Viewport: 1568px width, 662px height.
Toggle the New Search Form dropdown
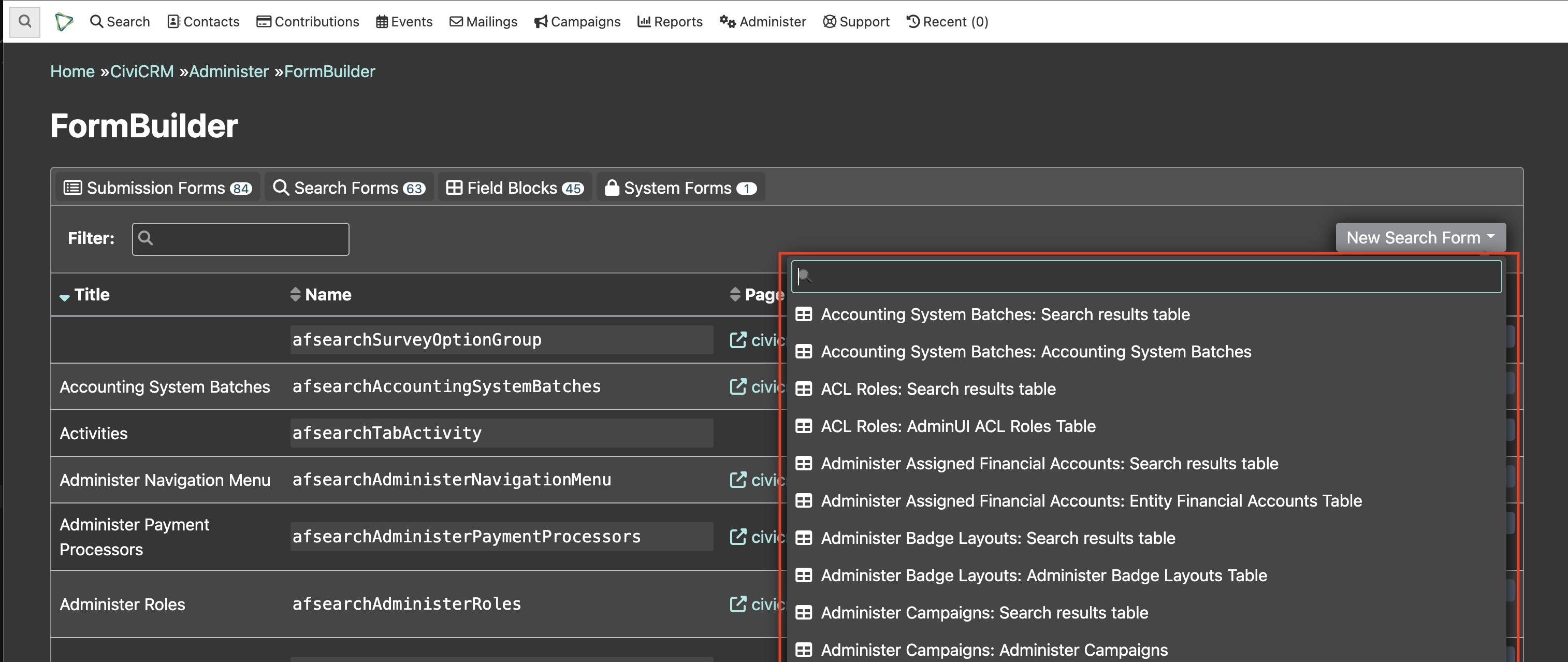tap(1421, 238)
